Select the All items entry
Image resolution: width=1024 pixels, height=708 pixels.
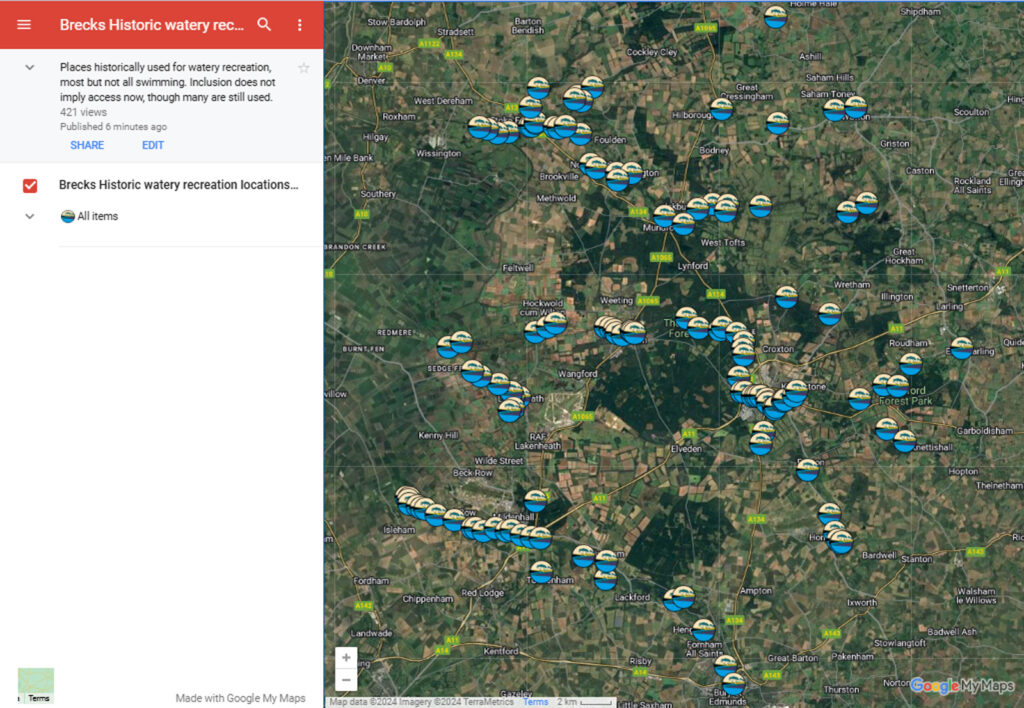click(x=97, y=216)
